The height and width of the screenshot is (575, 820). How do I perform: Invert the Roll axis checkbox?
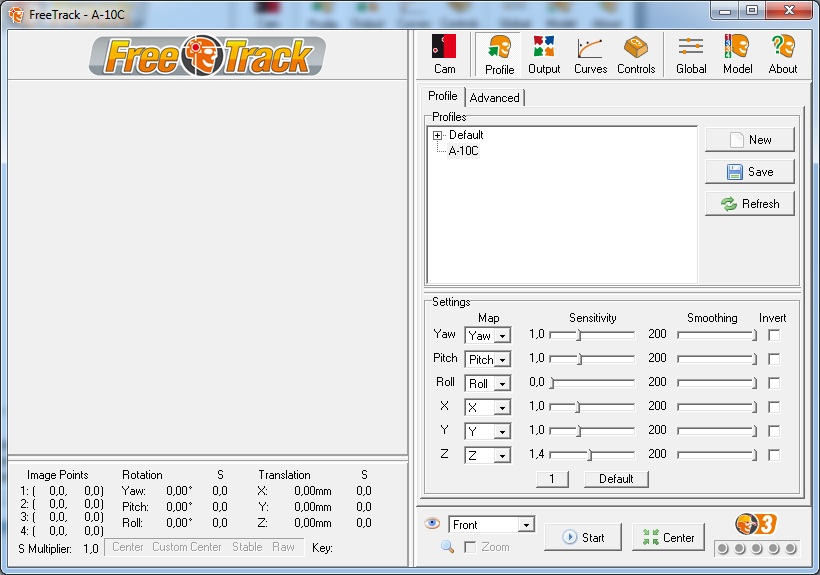774,383
